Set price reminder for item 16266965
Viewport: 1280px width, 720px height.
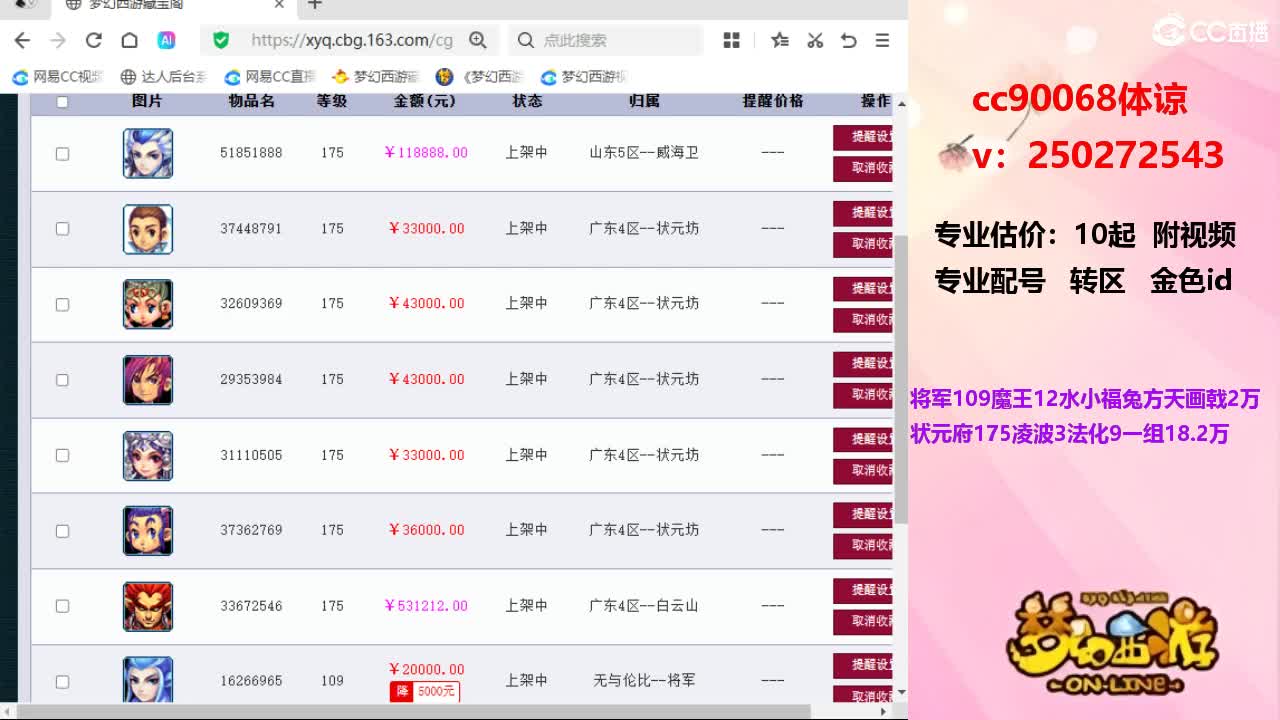click(x=862, y=665)
